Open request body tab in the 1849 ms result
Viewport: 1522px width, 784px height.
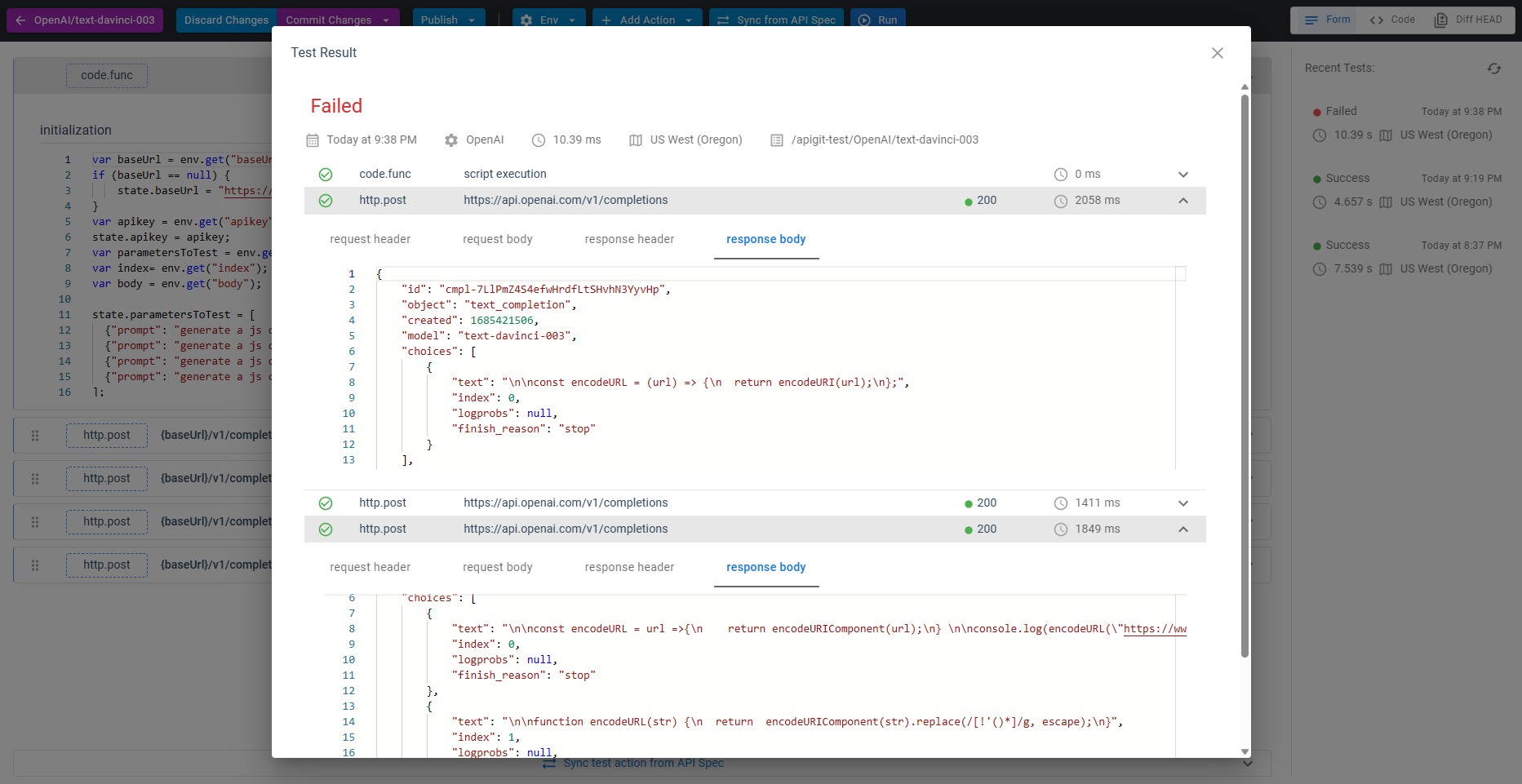pyautogui.click(x=498, y=568)
